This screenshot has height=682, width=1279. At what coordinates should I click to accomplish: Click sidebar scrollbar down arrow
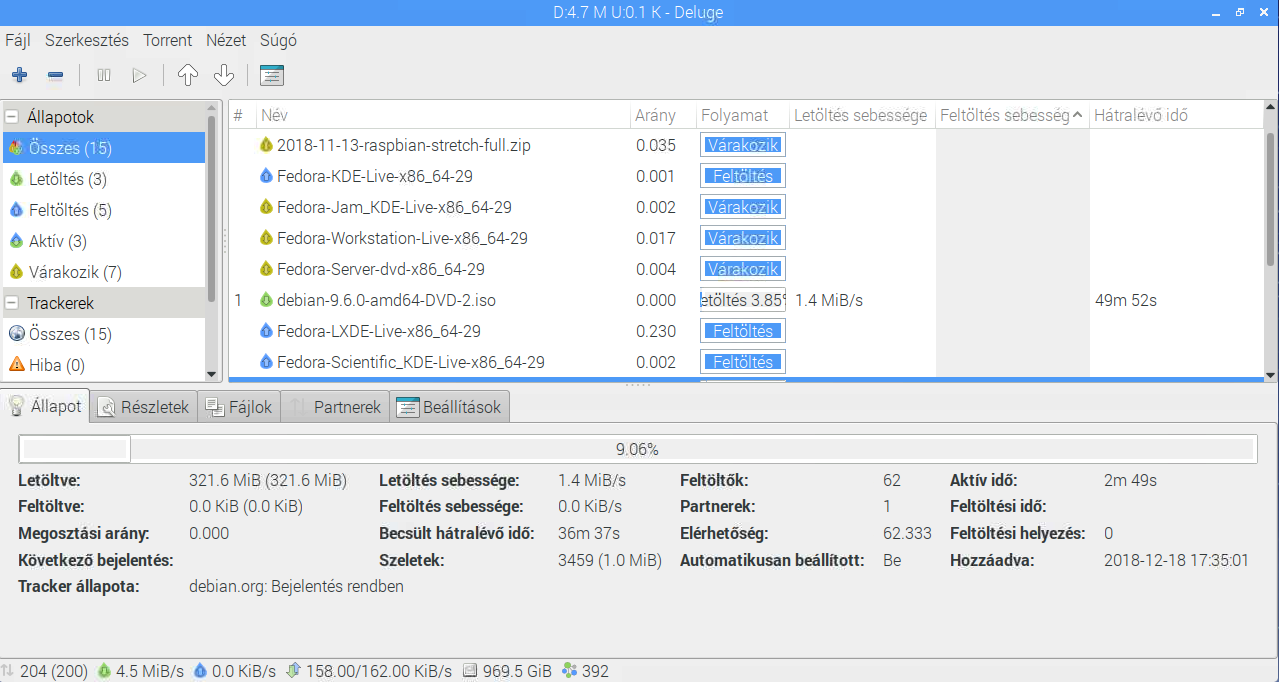[211, 374]
